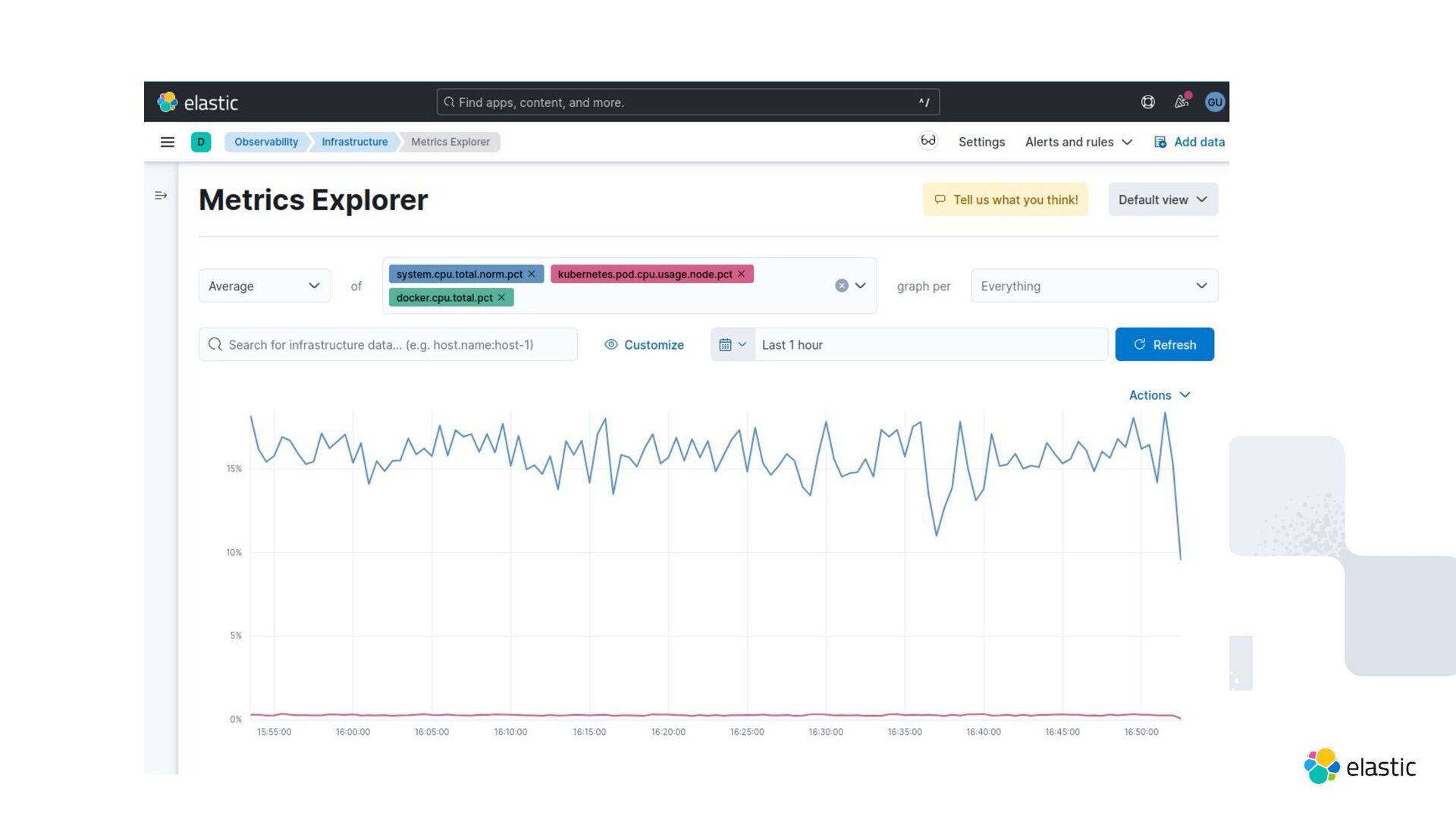Click the 15% y-axis label

pyautogui.click(x=234, y=469)
